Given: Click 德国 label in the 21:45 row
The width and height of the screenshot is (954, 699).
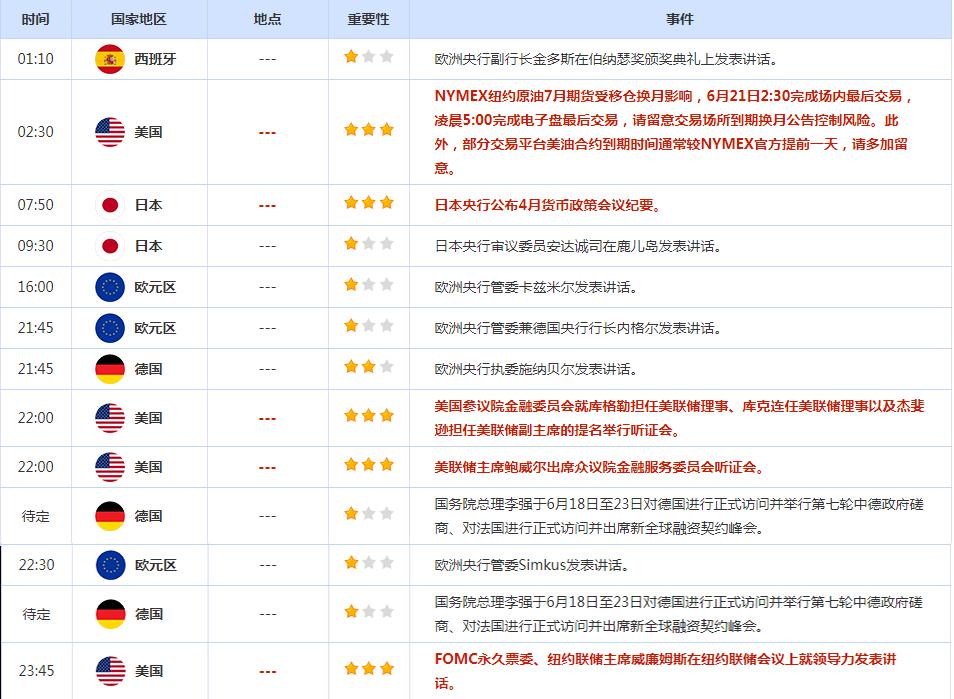Looking at the screenshot, I should point(148,369).
